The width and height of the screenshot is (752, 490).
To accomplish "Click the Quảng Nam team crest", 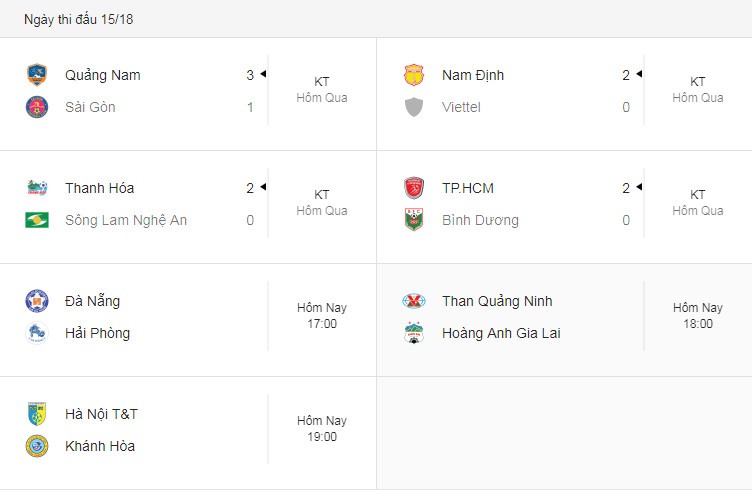I will point(37,75).
